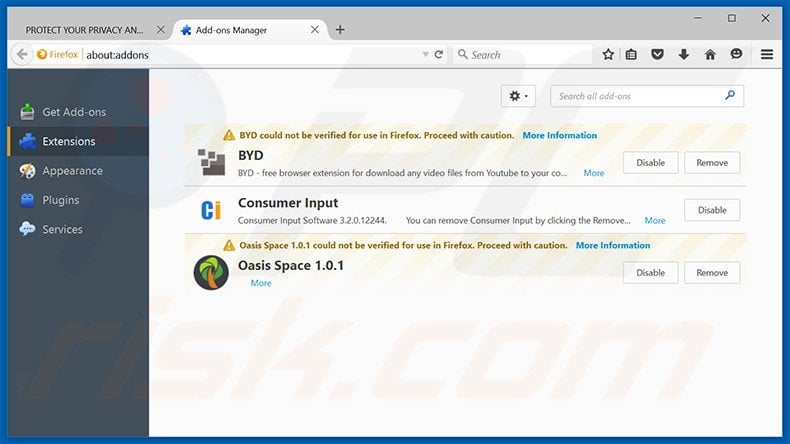Click the BYD warning triangle icon

click(229, 135)
